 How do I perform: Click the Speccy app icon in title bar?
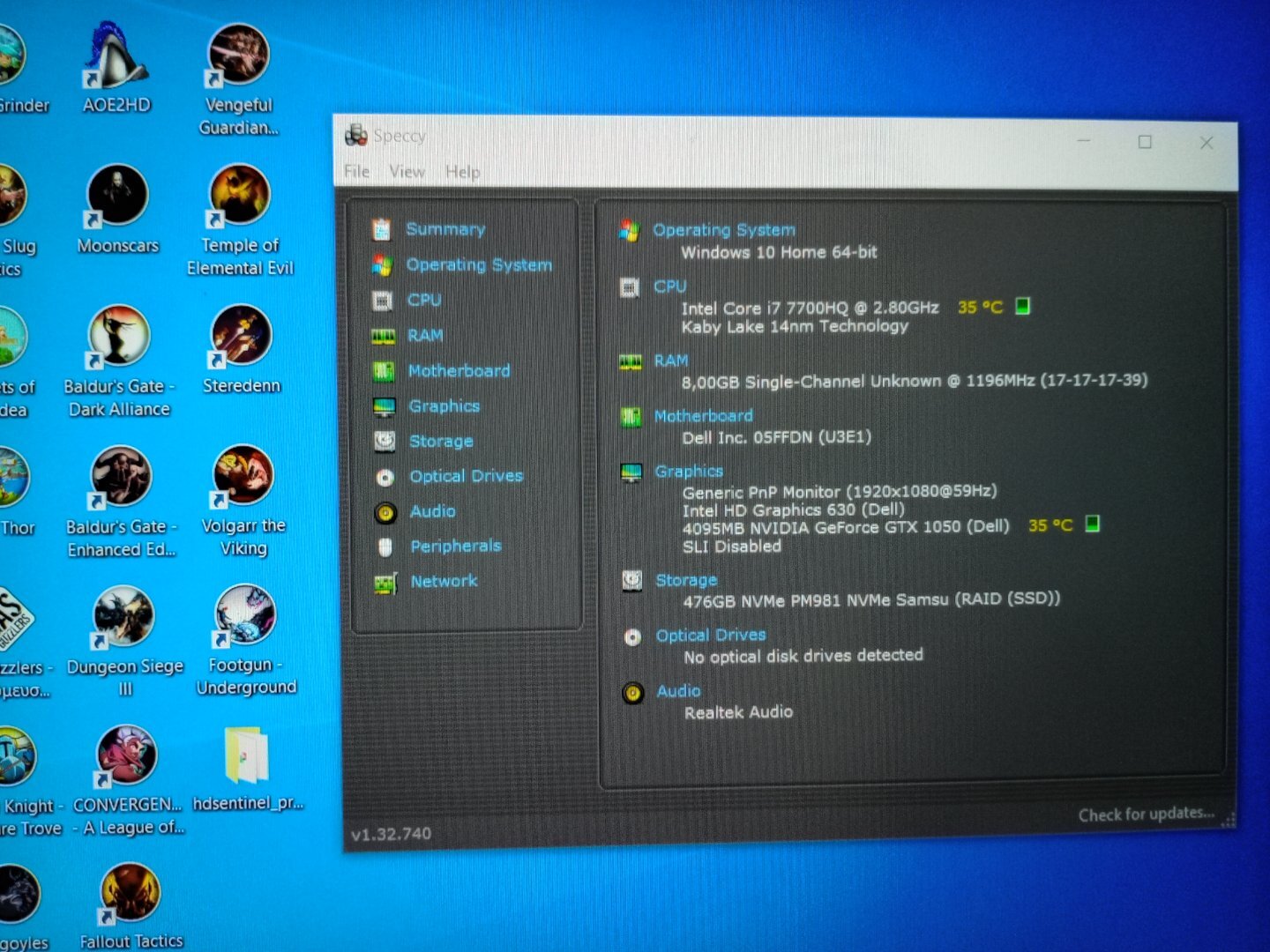356,135
